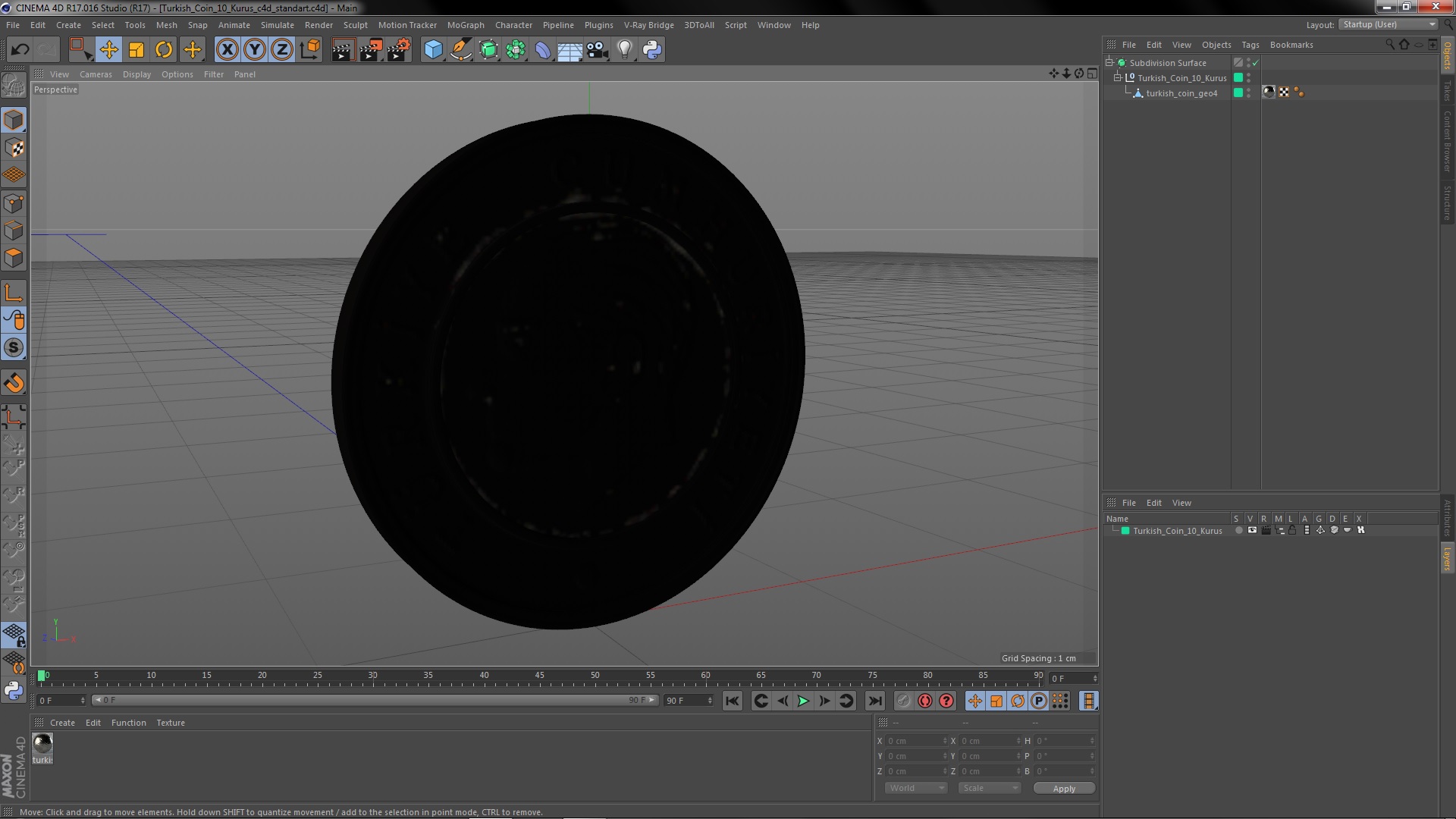Screen dimensions: 1456x819
Task: Select the turkish material thumbnail
Action: 42,744
